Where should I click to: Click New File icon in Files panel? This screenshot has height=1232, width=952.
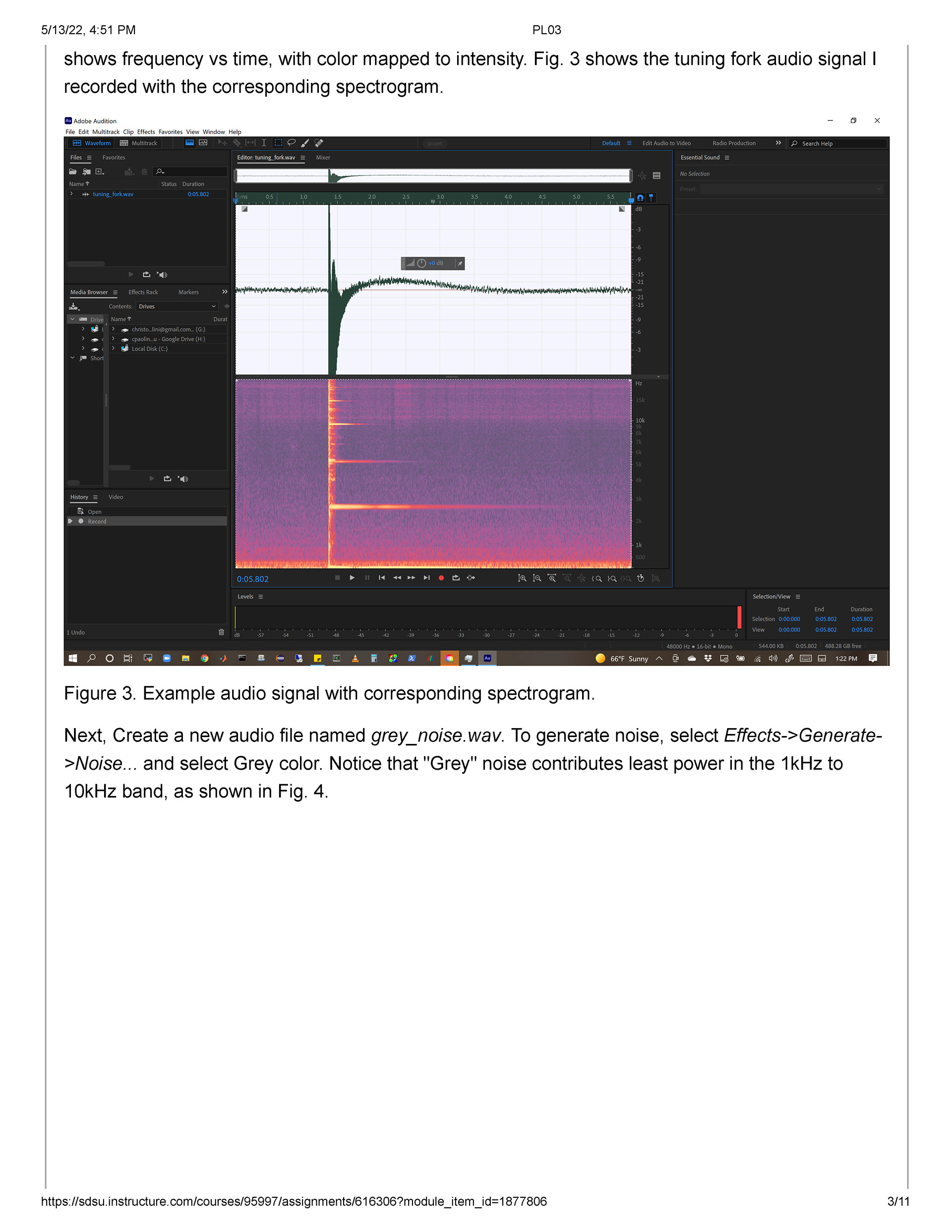(x=100, y=172)
